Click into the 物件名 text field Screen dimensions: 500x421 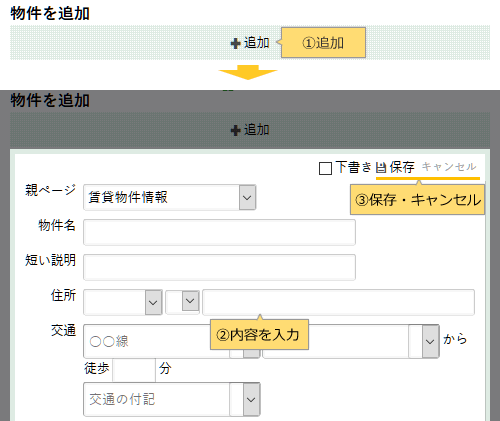pyautogui.click(x=219, y=232)
